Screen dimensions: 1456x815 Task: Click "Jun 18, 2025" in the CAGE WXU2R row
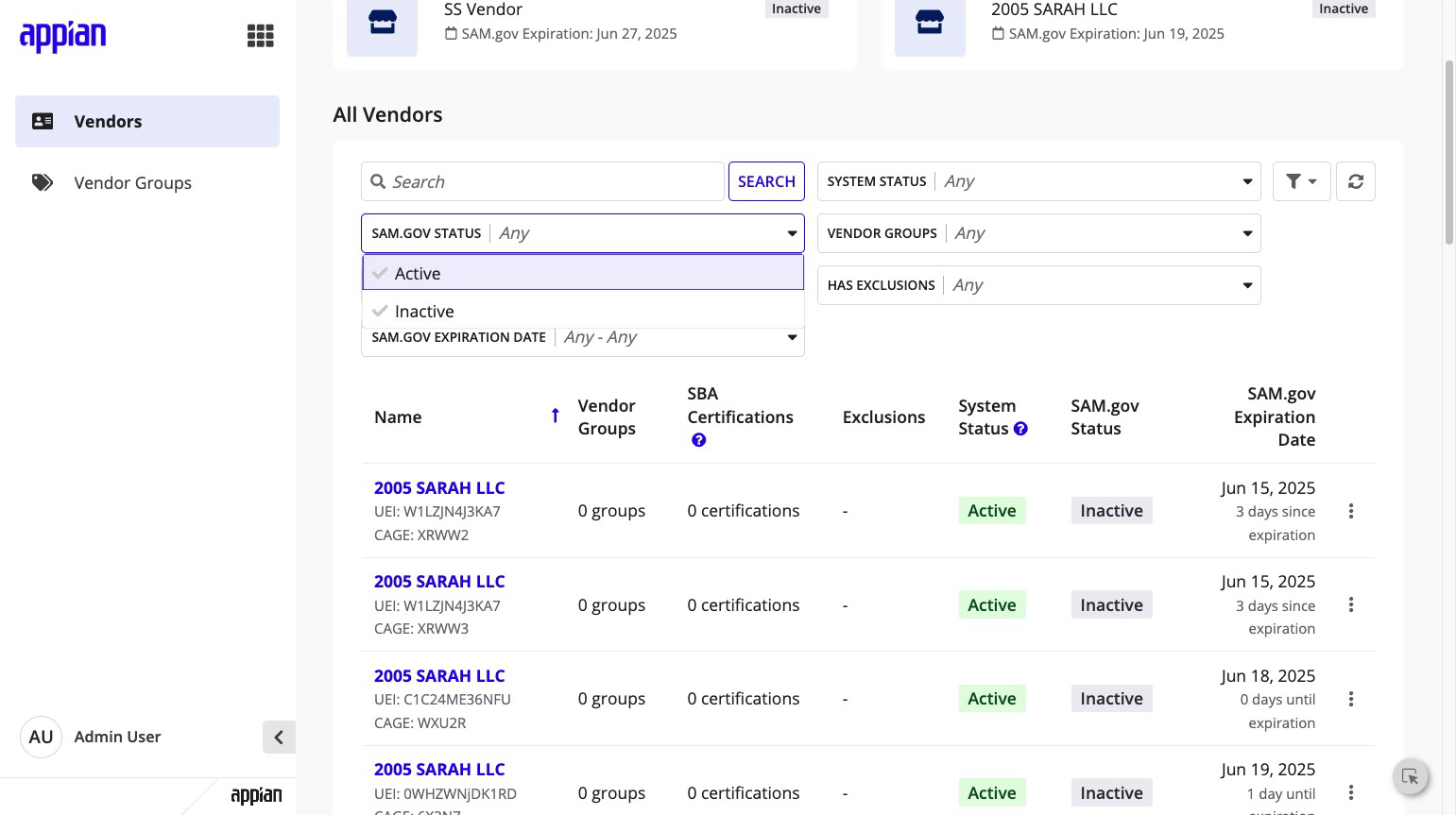click(1268, 676)
